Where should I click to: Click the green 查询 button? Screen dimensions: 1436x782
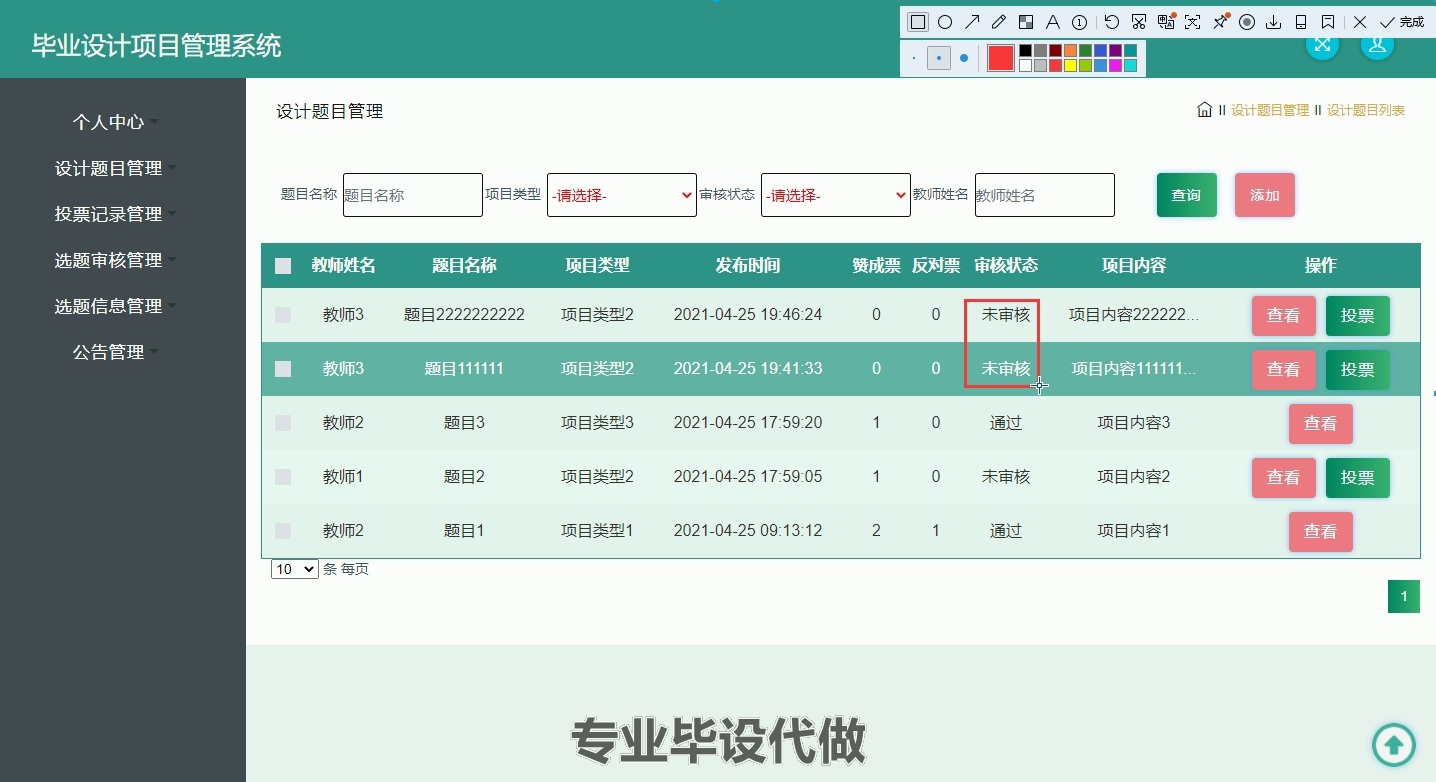click(1186, 195)
